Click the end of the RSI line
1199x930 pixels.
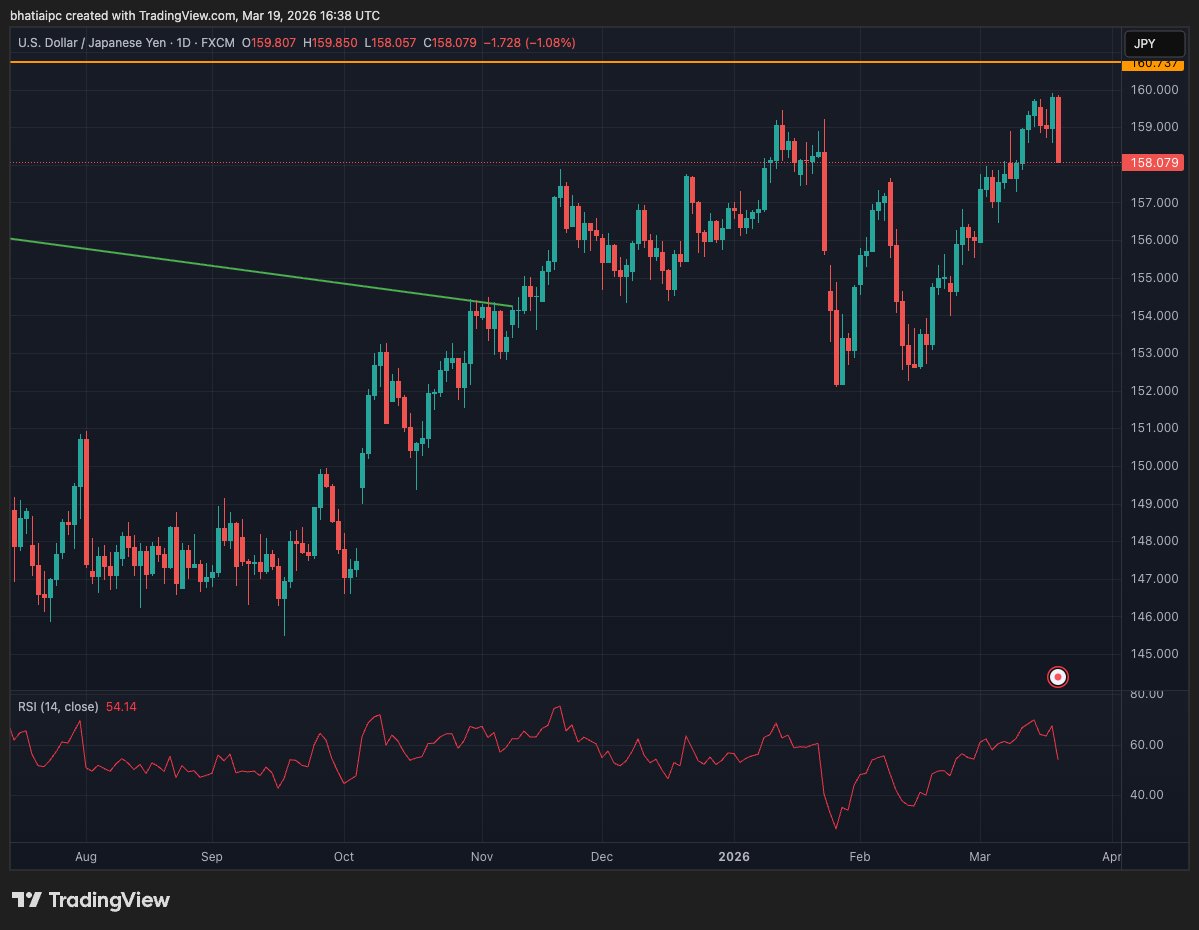click(x=1058, y=759)
